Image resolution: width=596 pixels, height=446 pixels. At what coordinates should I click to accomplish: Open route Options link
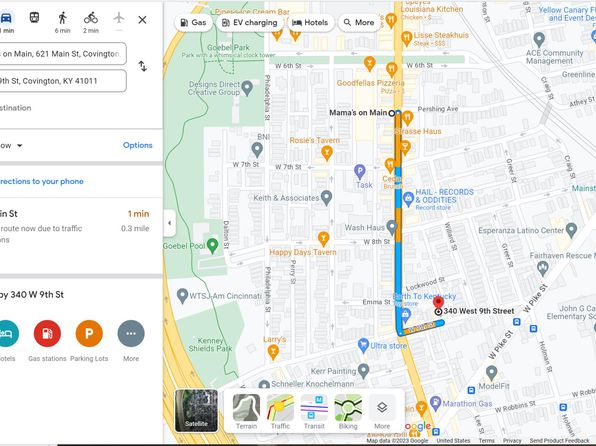[x=138, y=145]
